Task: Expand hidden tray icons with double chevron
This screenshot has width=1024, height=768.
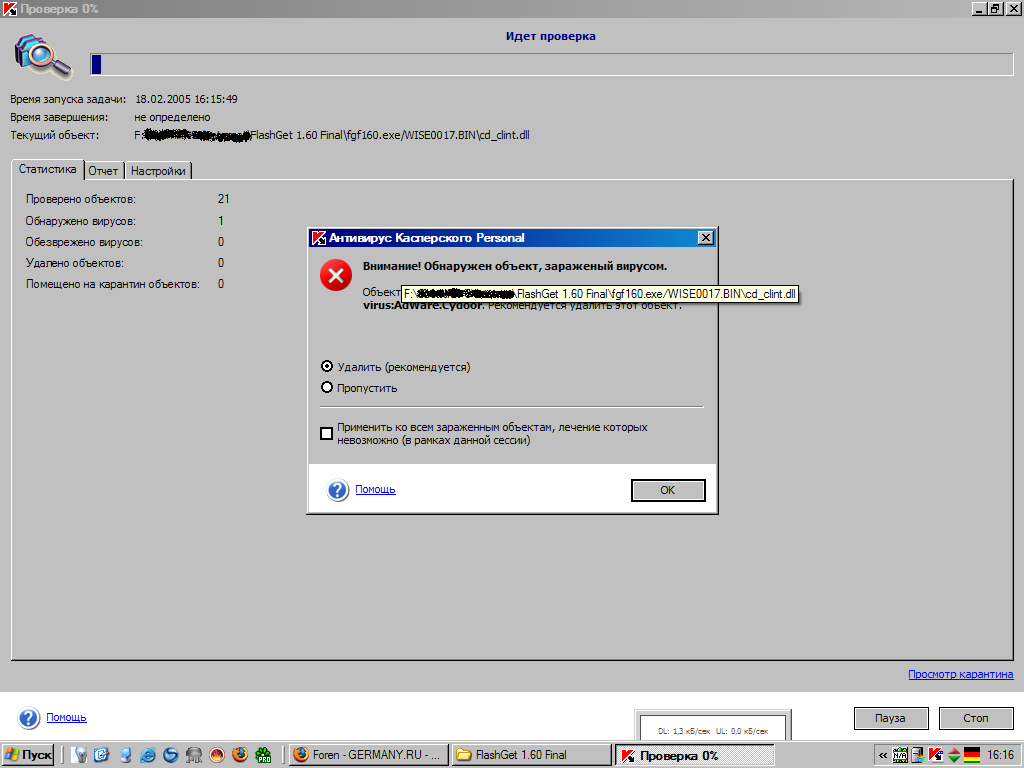Action: 883,756
